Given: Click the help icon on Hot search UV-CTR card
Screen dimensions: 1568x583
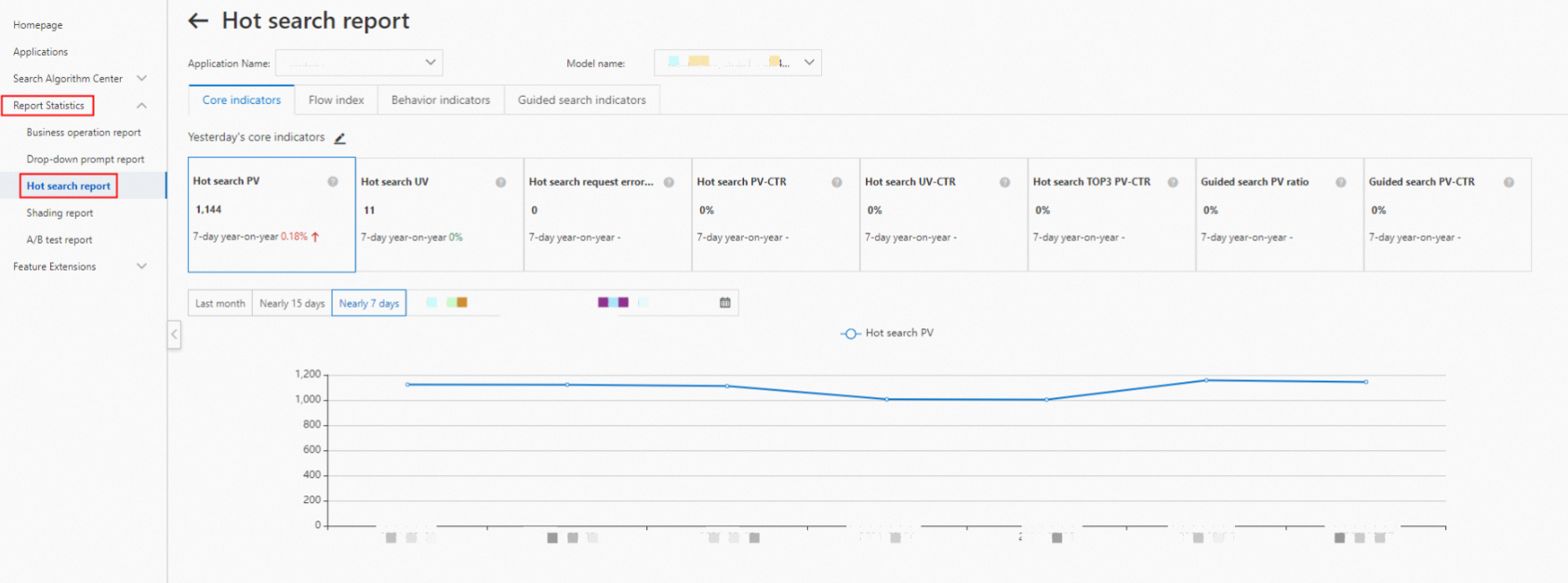Looking at the screenshot, I should click(x=1004, y=182).
